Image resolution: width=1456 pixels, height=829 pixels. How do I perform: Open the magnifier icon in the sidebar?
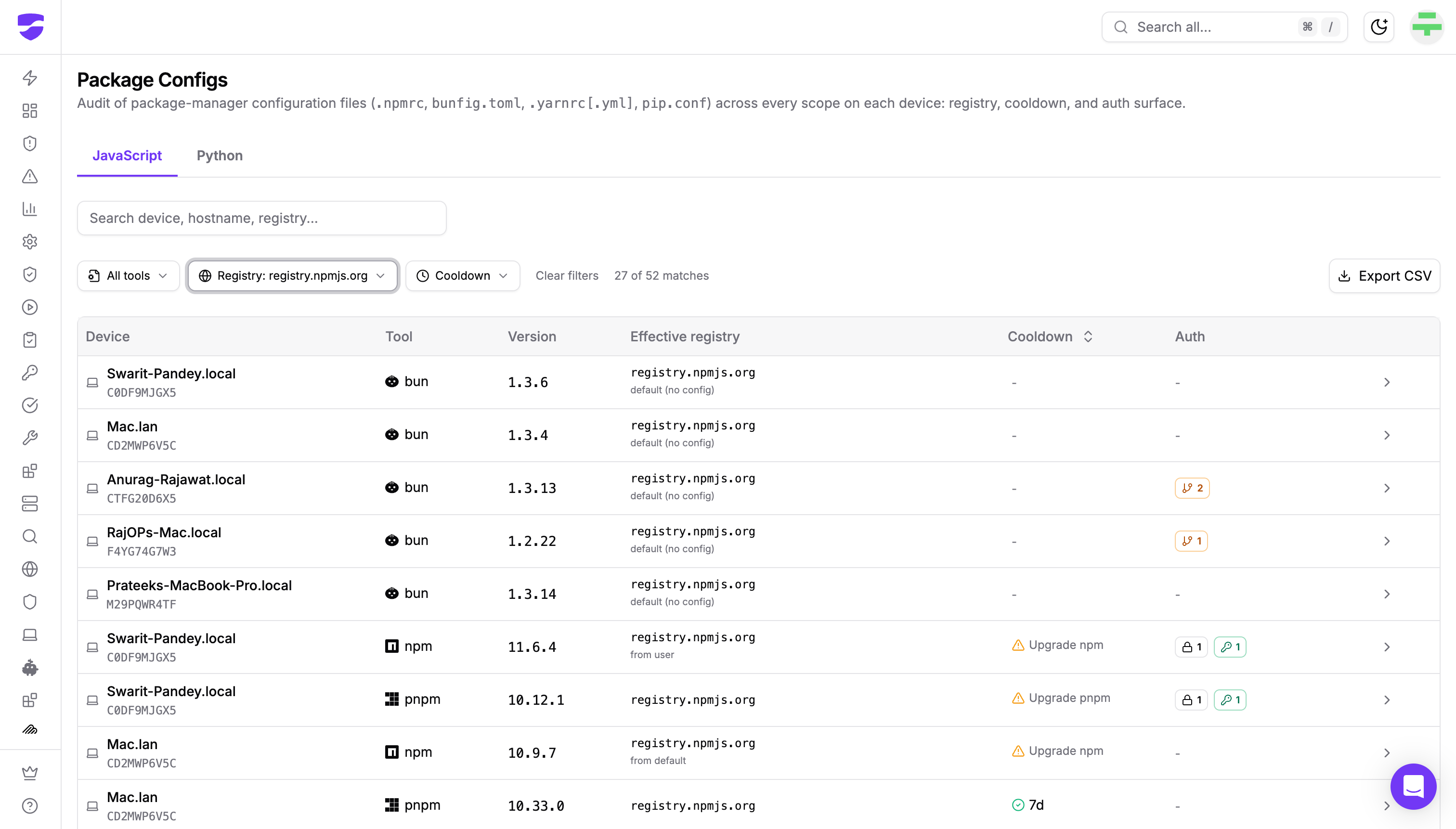(x=30, y=536)
